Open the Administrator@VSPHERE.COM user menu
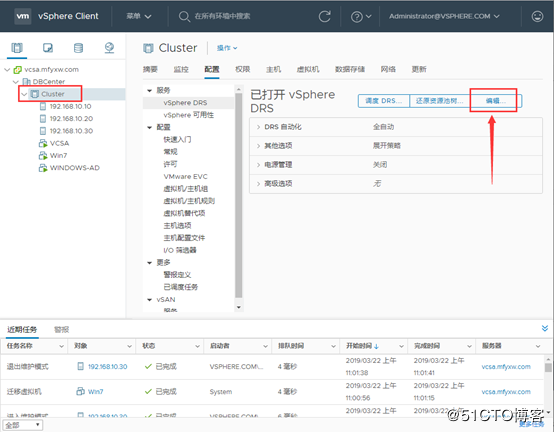Image resolution: width=554 pixels, height=432 pixels. pyautogui.click(x=444, y=16)
